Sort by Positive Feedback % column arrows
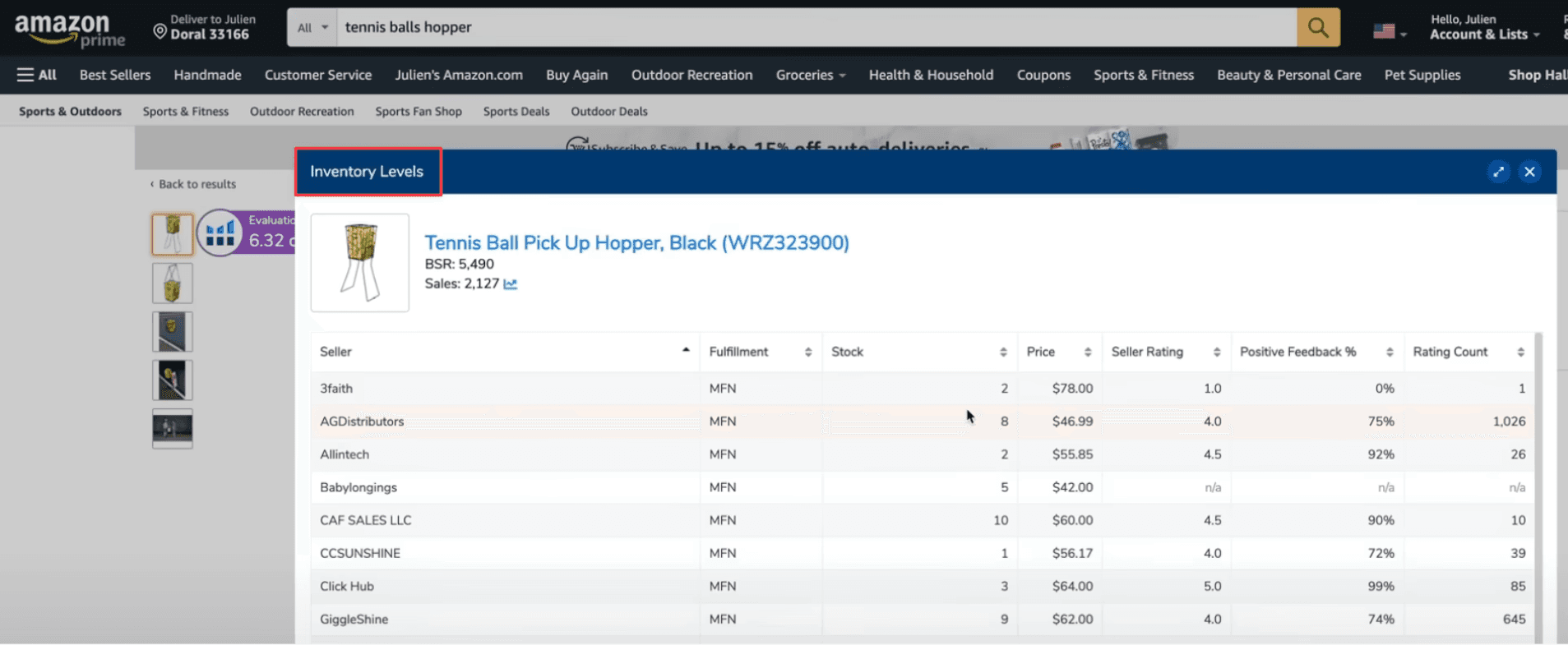The width and height of the screenshot is (1568, 645). [x=1390, y=352]
